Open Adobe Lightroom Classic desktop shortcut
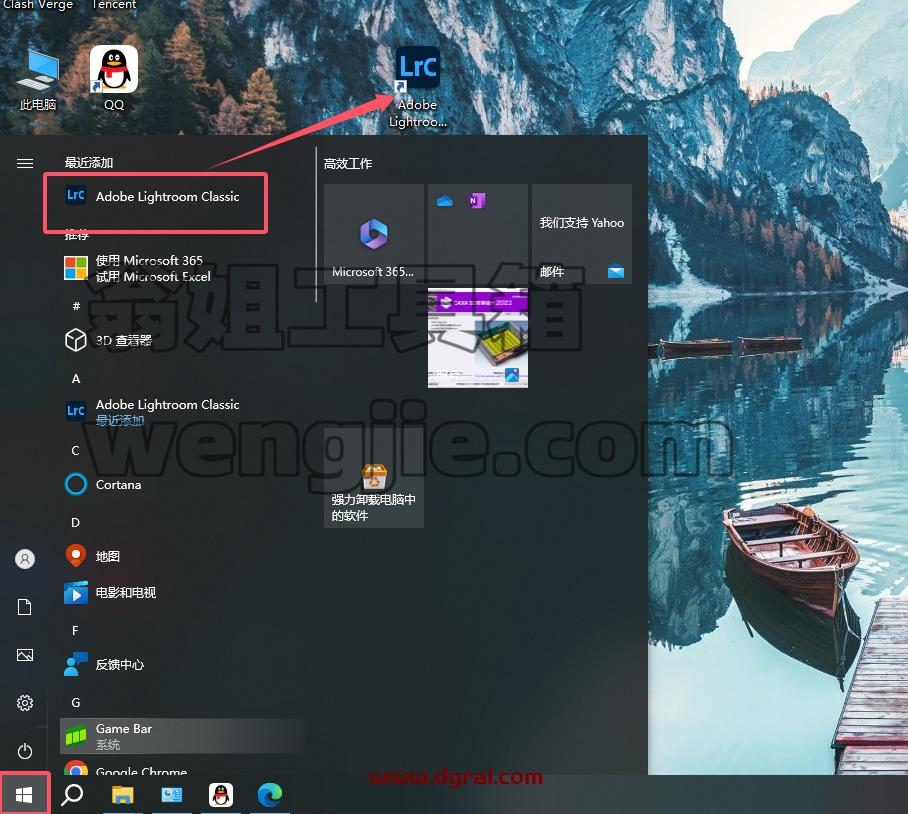908x814 pixels. point(418,87)
